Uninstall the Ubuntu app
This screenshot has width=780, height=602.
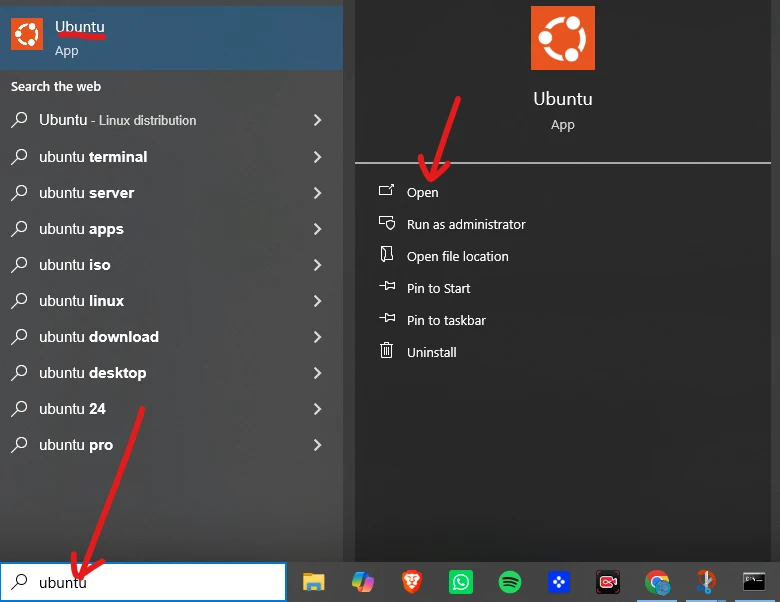tap(431, 352)
